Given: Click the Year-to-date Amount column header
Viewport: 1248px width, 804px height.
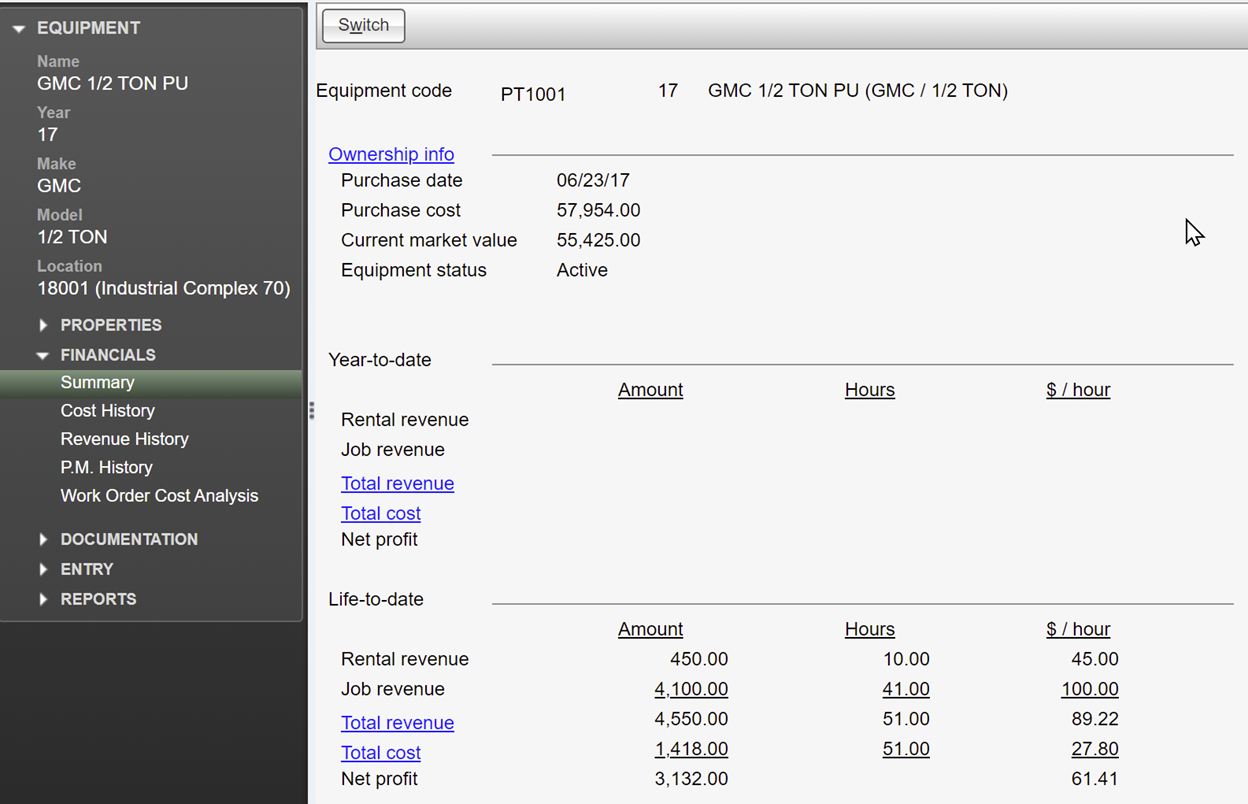Looking at the screenshot, I should tap(650, 390).
